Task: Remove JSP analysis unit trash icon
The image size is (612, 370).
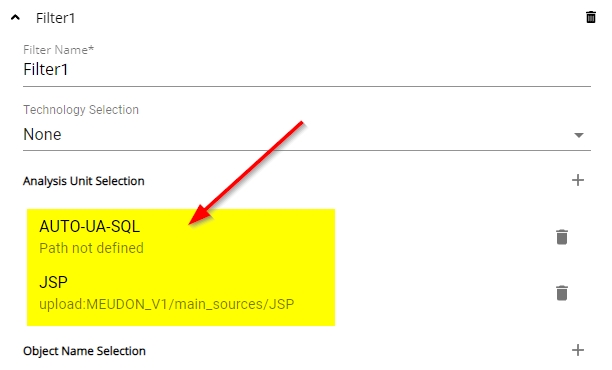Action: (562, 294)
